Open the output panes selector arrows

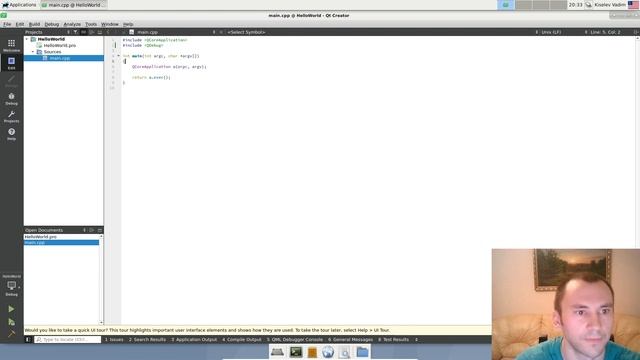tap(416, 340)
